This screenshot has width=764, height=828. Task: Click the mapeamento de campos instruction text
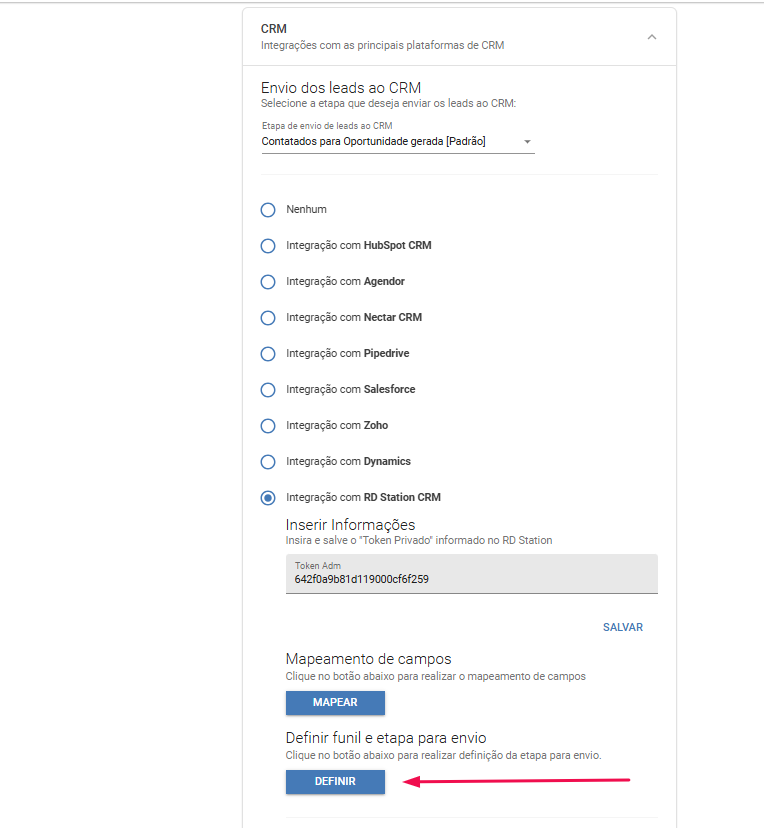(436, 676)
